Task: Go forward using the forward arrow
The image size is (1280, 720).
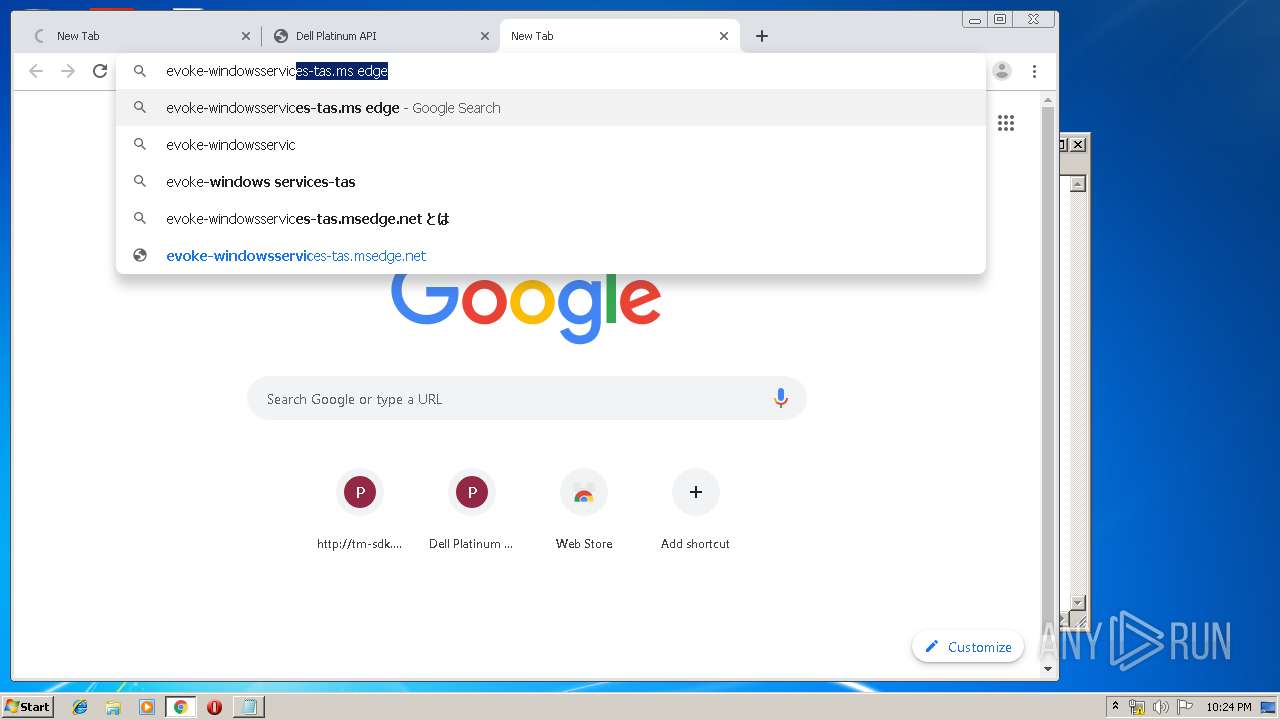Action: point(68,71)
